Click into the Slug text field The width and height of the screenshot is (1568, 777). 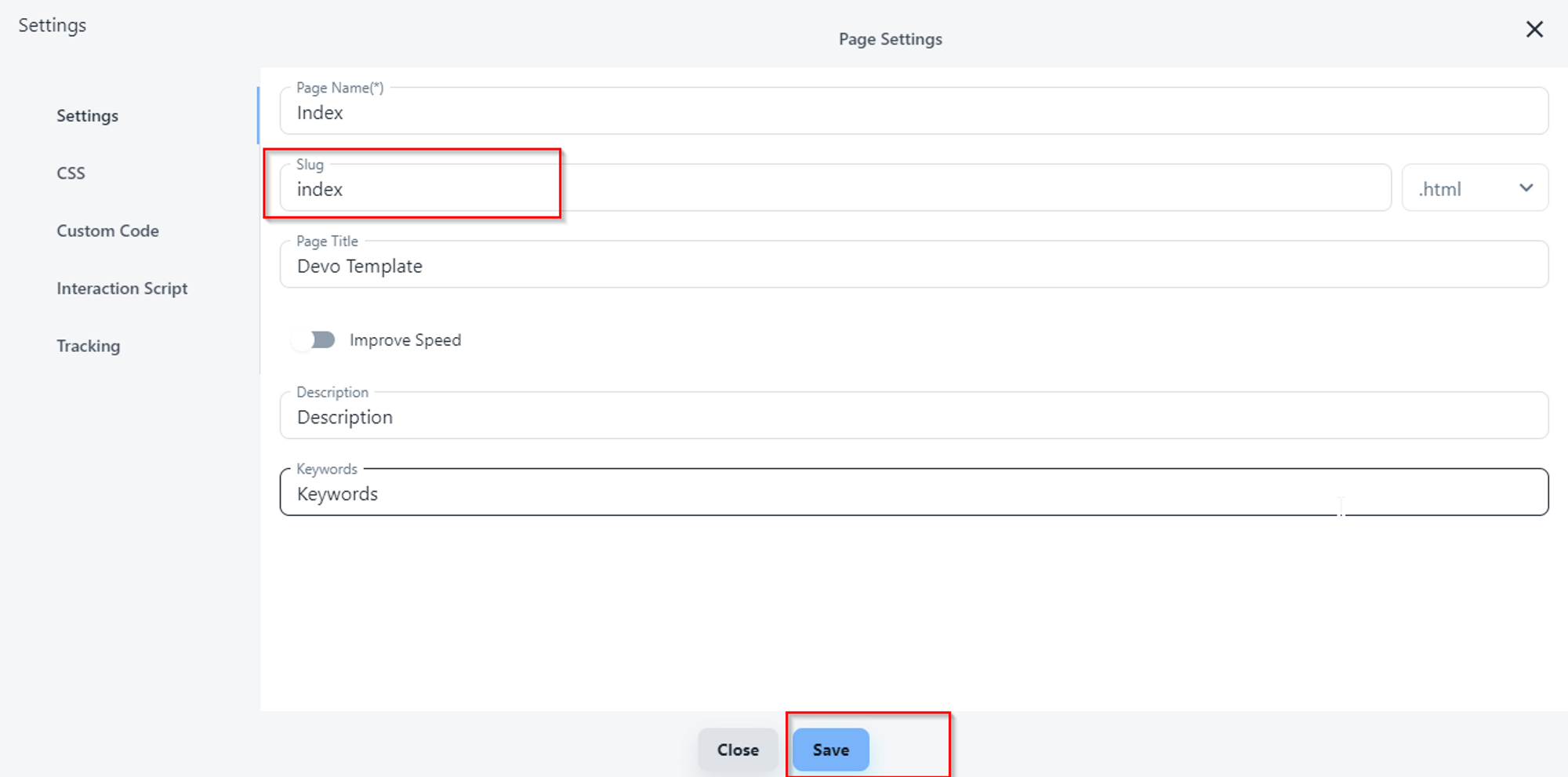pos(835,190)
